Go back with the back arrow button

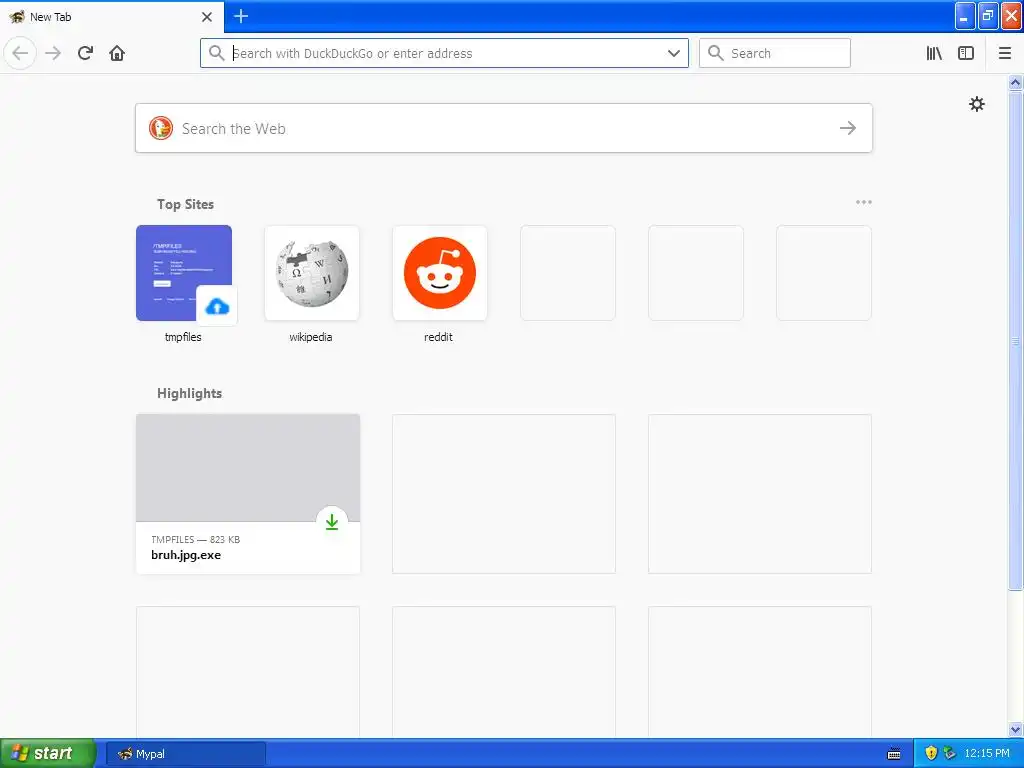[x=20, y=53]
